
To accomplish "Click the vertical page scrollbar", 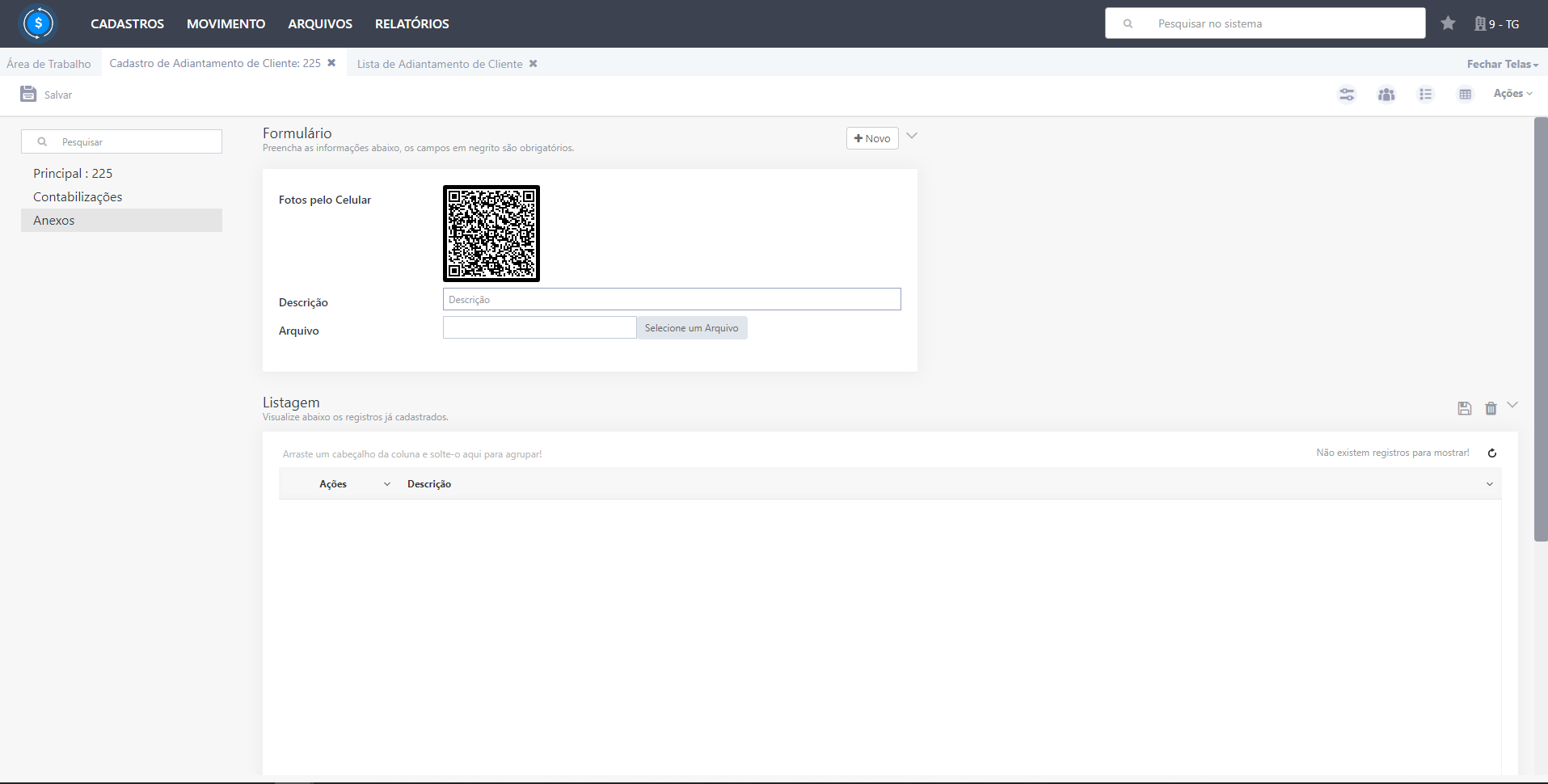I will pyautogui.click(x=1541, y=330).
